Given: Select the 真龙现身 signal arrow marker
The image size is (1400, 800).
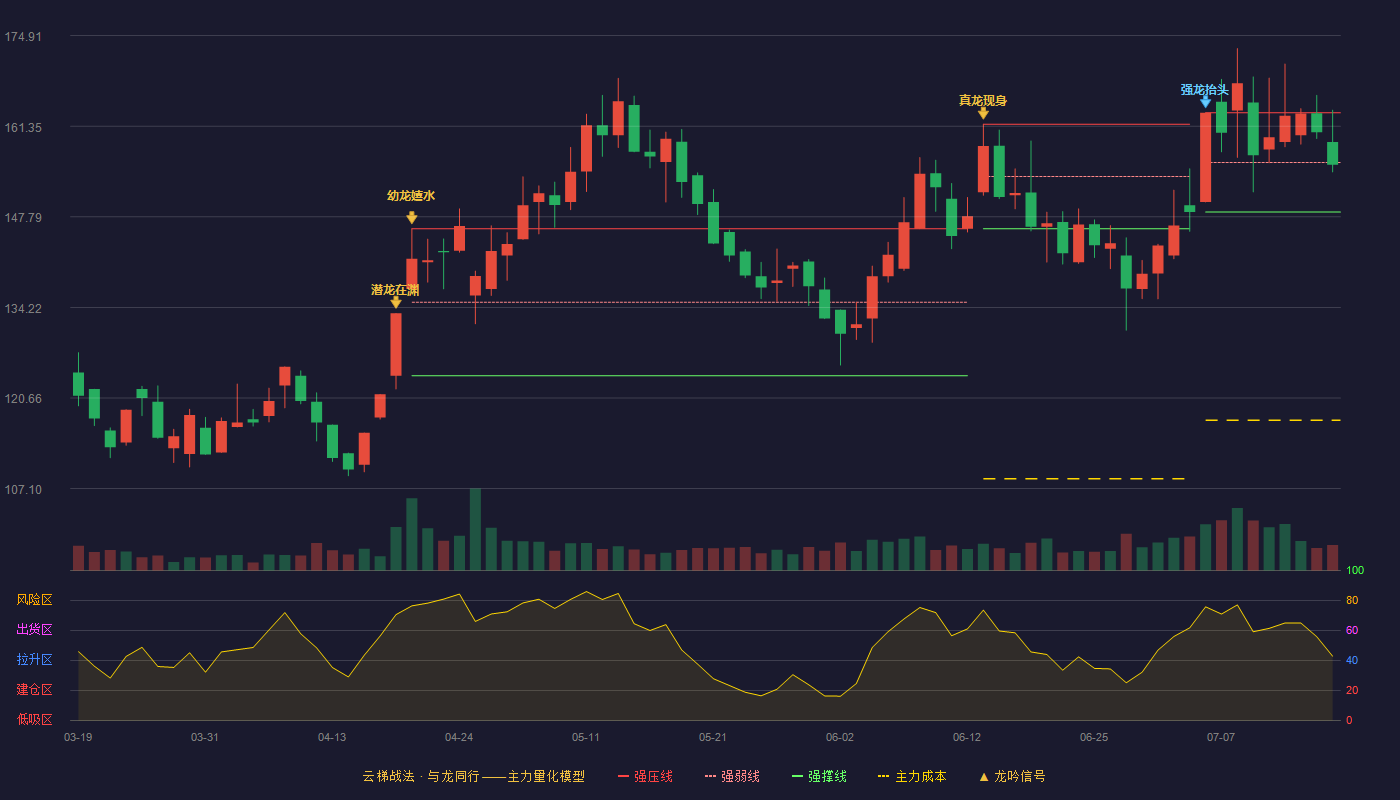Looking at the screenshot, I should [x=983, y=114].
